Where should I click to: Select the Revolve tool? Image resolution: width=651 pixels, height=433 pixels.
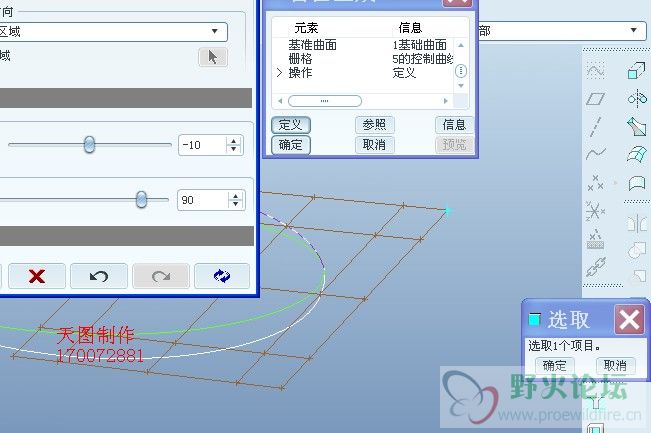636,99
